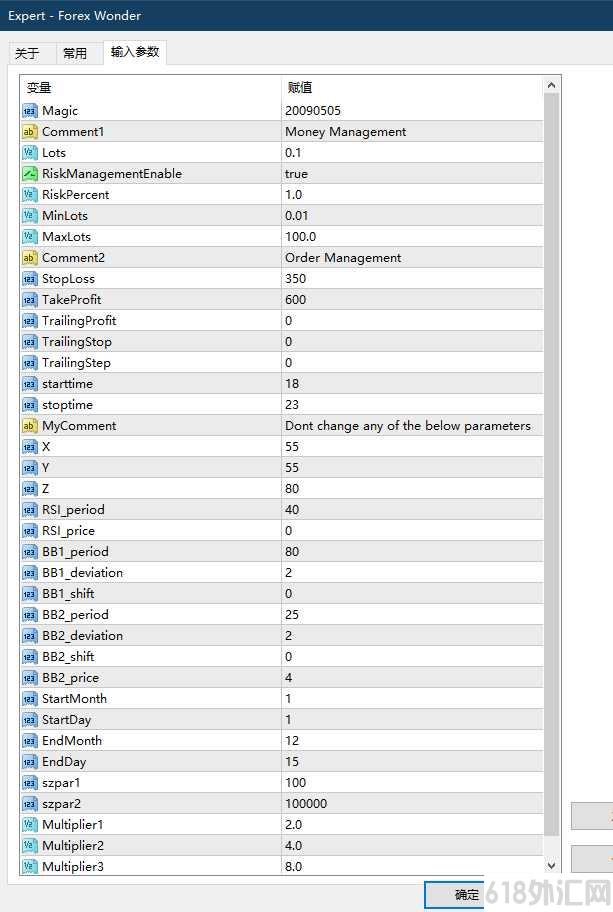Click the scroll up arrow of parameter list
The height and width of the screenshot is (912, 613).
pos(551,86)
